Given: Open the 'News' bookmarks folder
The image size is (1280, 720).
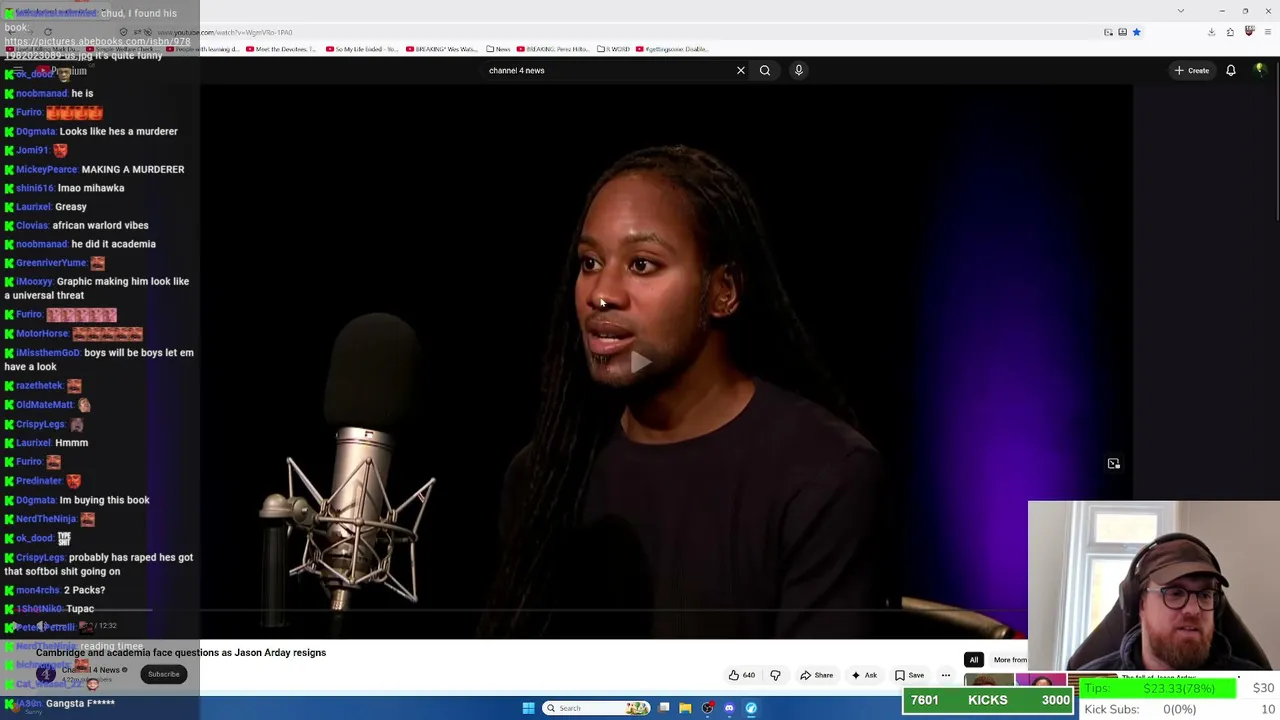Looking at the screenshot, I should pyautogui.click(x=498, y=49).
